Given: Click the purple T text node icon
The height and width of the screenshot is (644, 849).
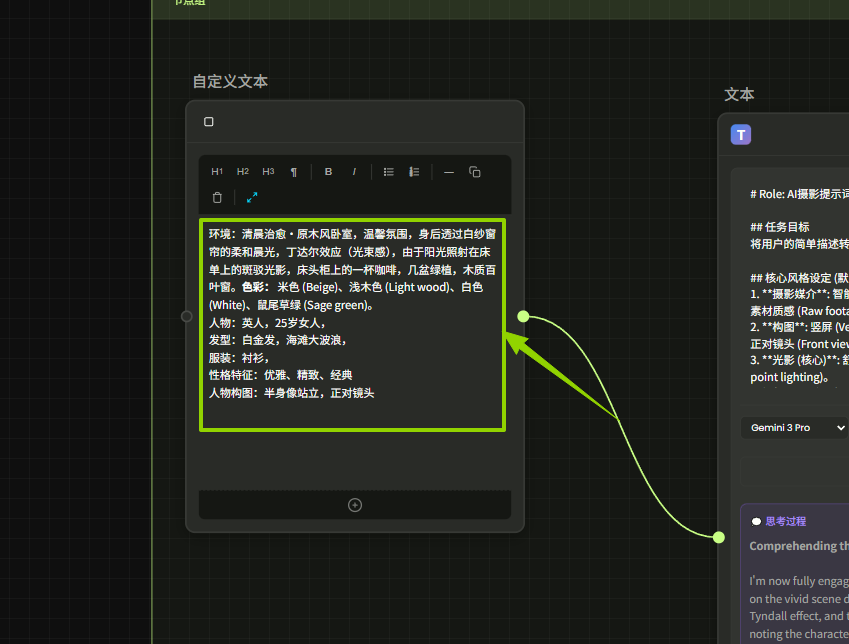Looking at the screenshot, I should pyautogui.click(x=740, y=135).
